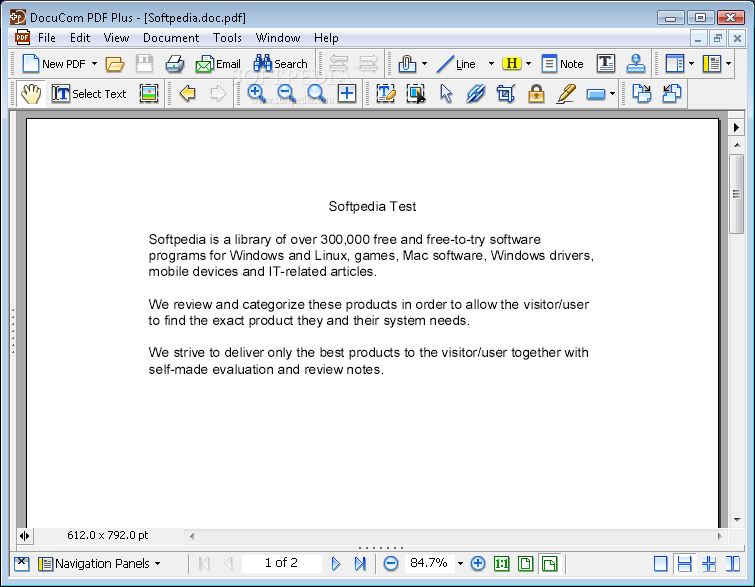Switch to continuous facing layout
This screenshot has width=755, height=587.
coord(709,563)
